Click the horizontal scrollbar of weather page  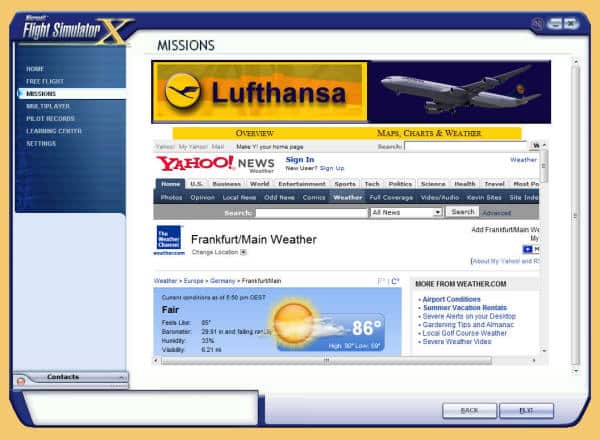pyautogui.click(x=325, y=360)
